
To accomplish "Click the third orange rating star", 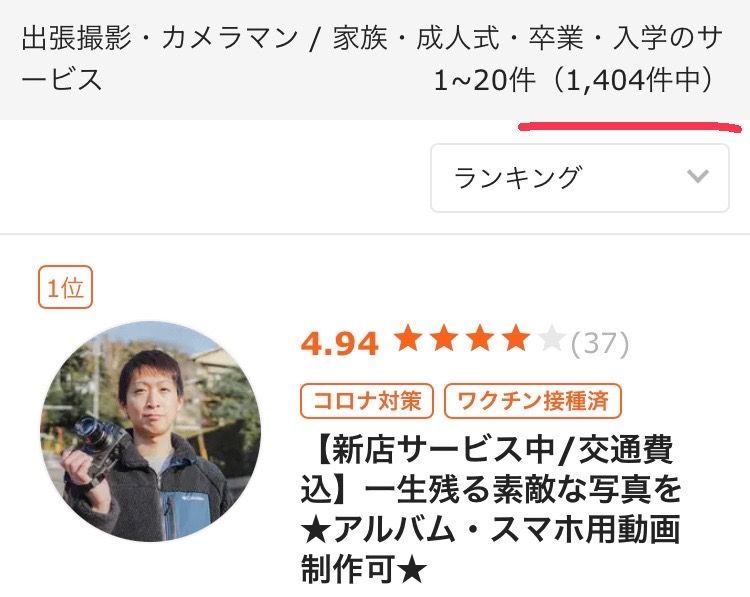I will pyautogui.click(x=480, y=338).
